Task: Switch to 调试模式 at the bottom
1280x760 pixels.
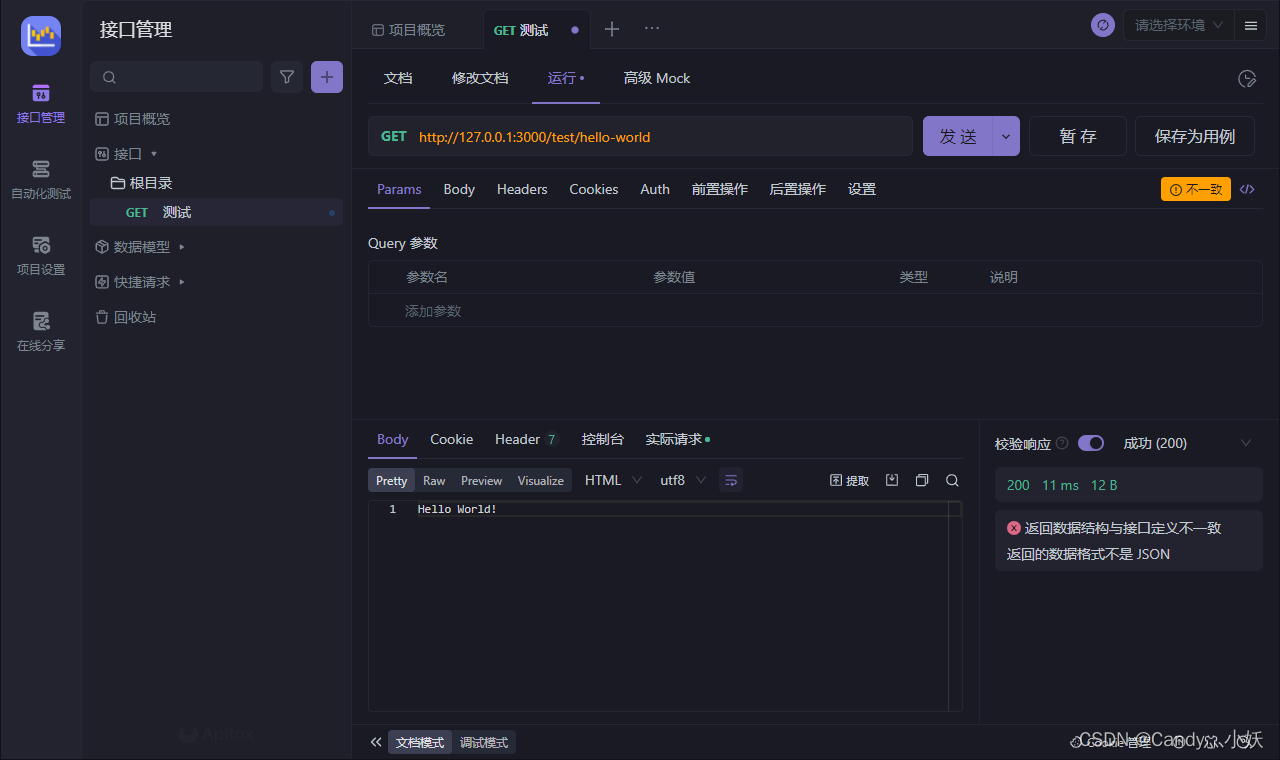Action: coord(484,742)
